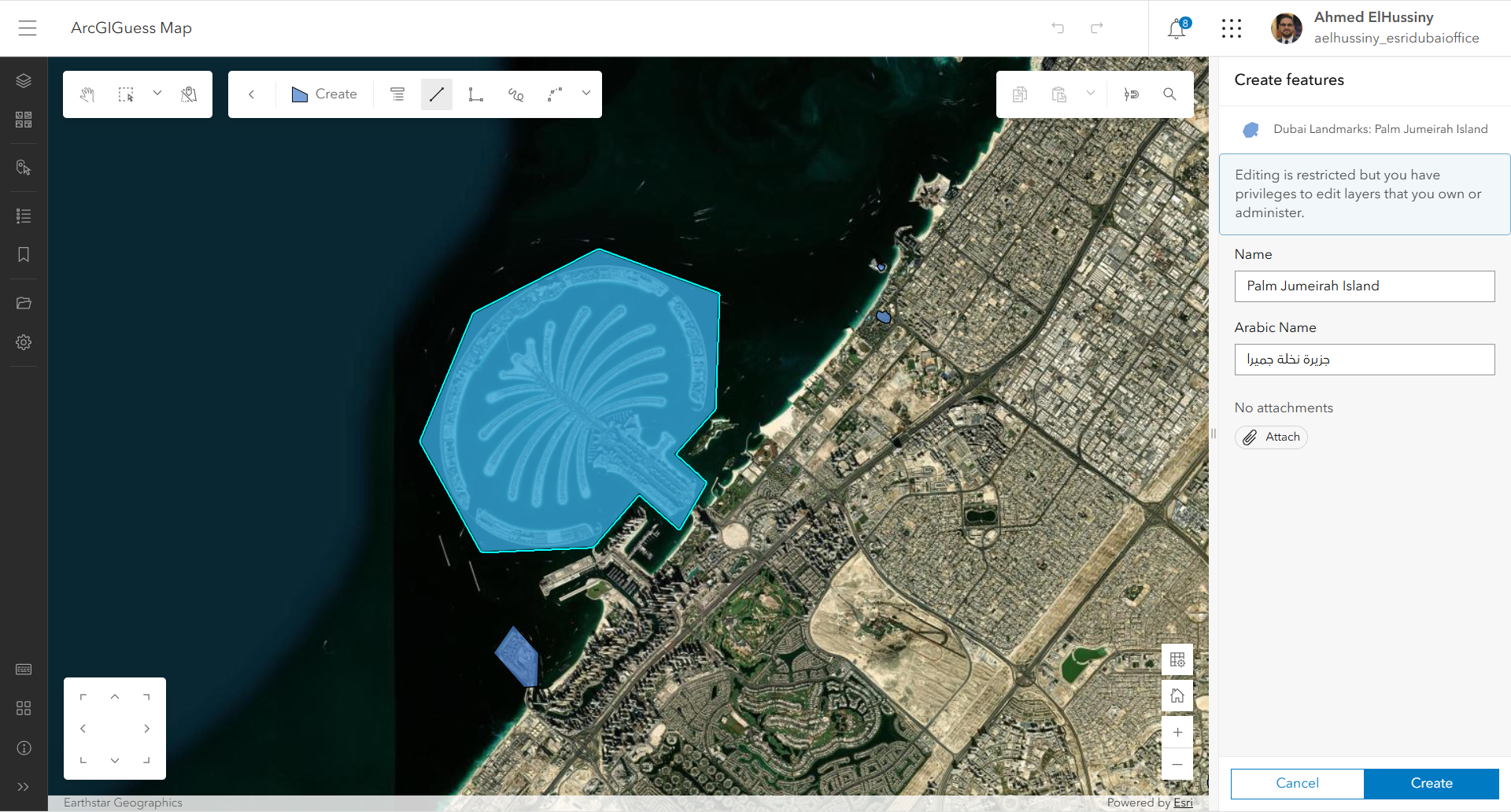Image resolution: width=1511 pixels, height=812 pixels.
Task: Click the small blue polygon near the marina
Action: (x=518, y=658)
